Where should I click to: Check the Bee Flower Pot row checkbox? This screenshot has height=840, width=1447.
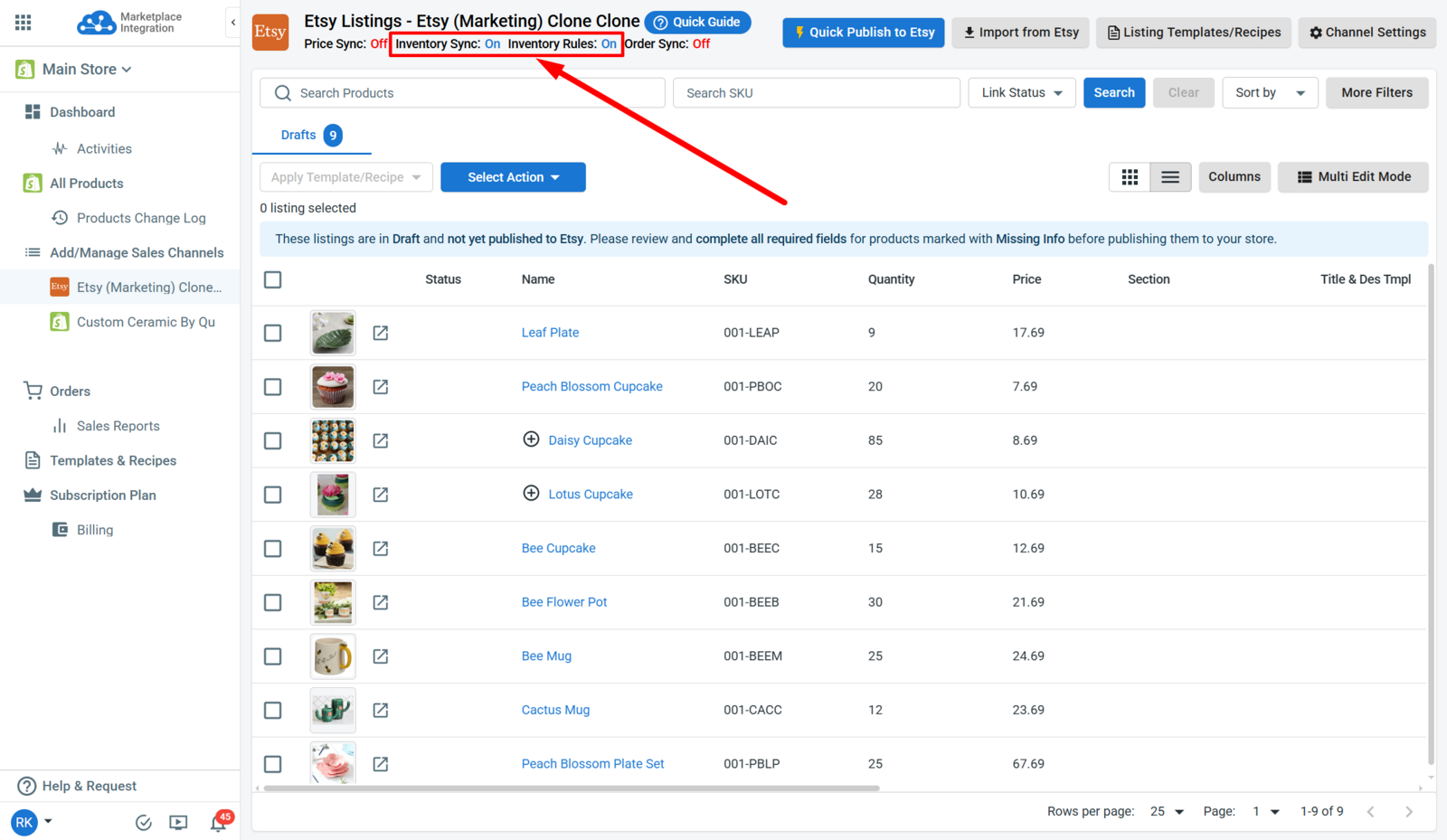(x=273, y=602)
